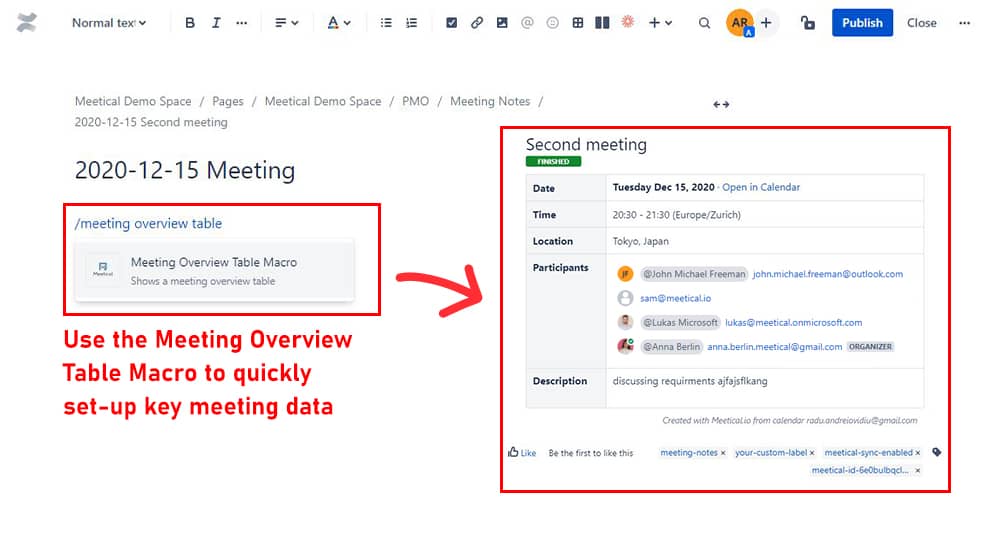This screenshot has width=1000, height=542.
Task: Go to Meeting Notes breadcrumb
Action: tap(490, 101)
